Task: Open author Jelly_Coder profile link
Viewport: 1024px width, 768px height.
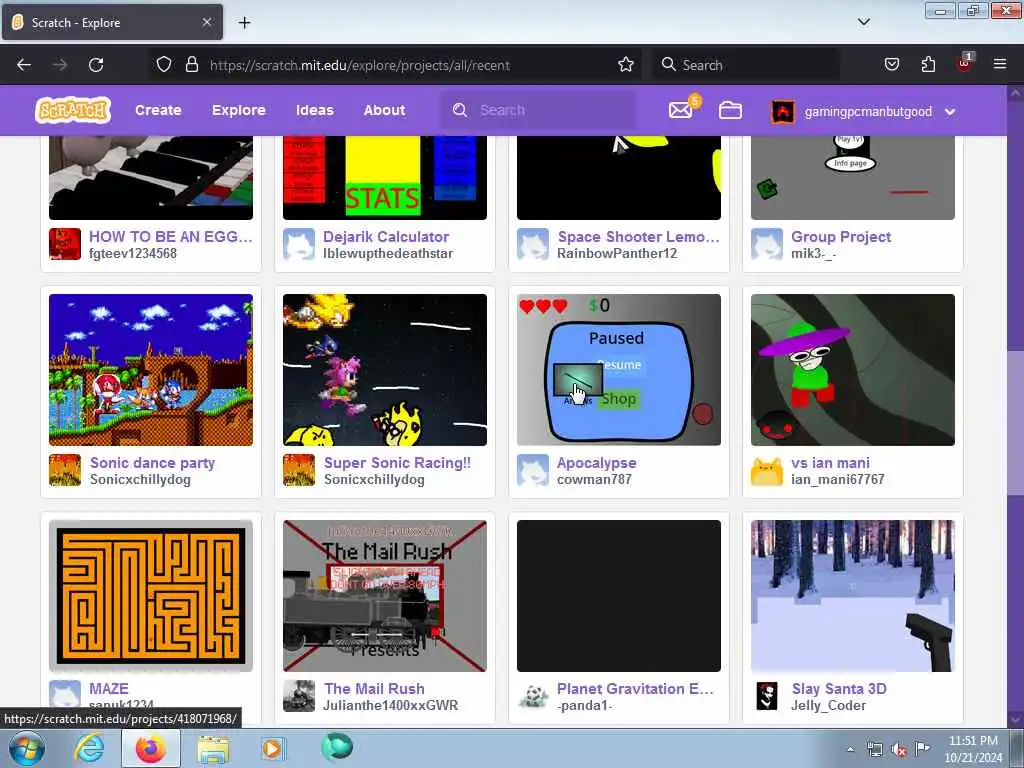Action: pyautogui.click(x=828, y=705)
